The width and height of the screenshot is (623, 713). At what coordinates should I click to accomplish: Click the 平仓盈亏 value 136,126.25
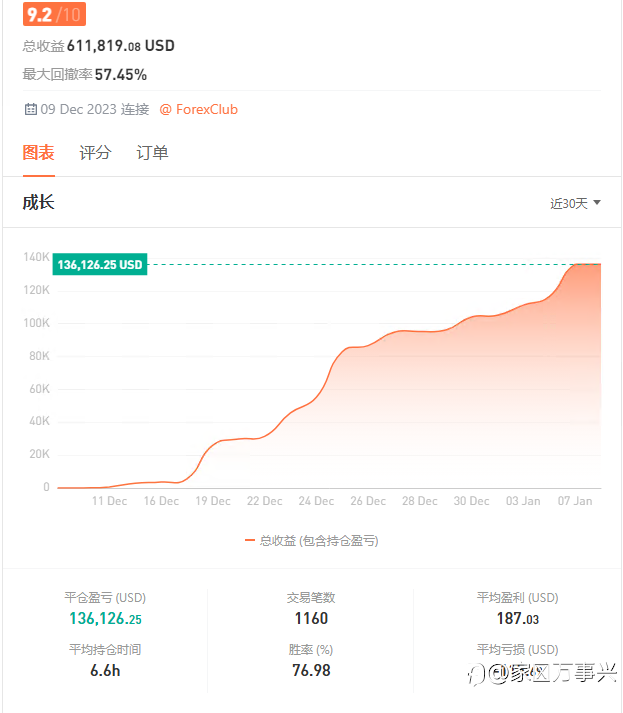(105, 619)
